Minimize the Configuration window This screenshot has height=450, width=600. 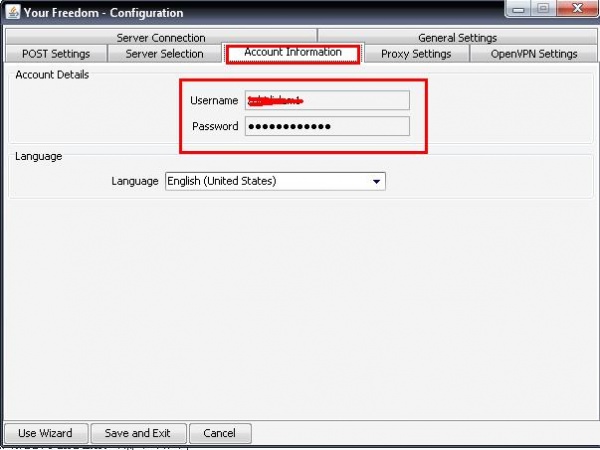[518, 8]
